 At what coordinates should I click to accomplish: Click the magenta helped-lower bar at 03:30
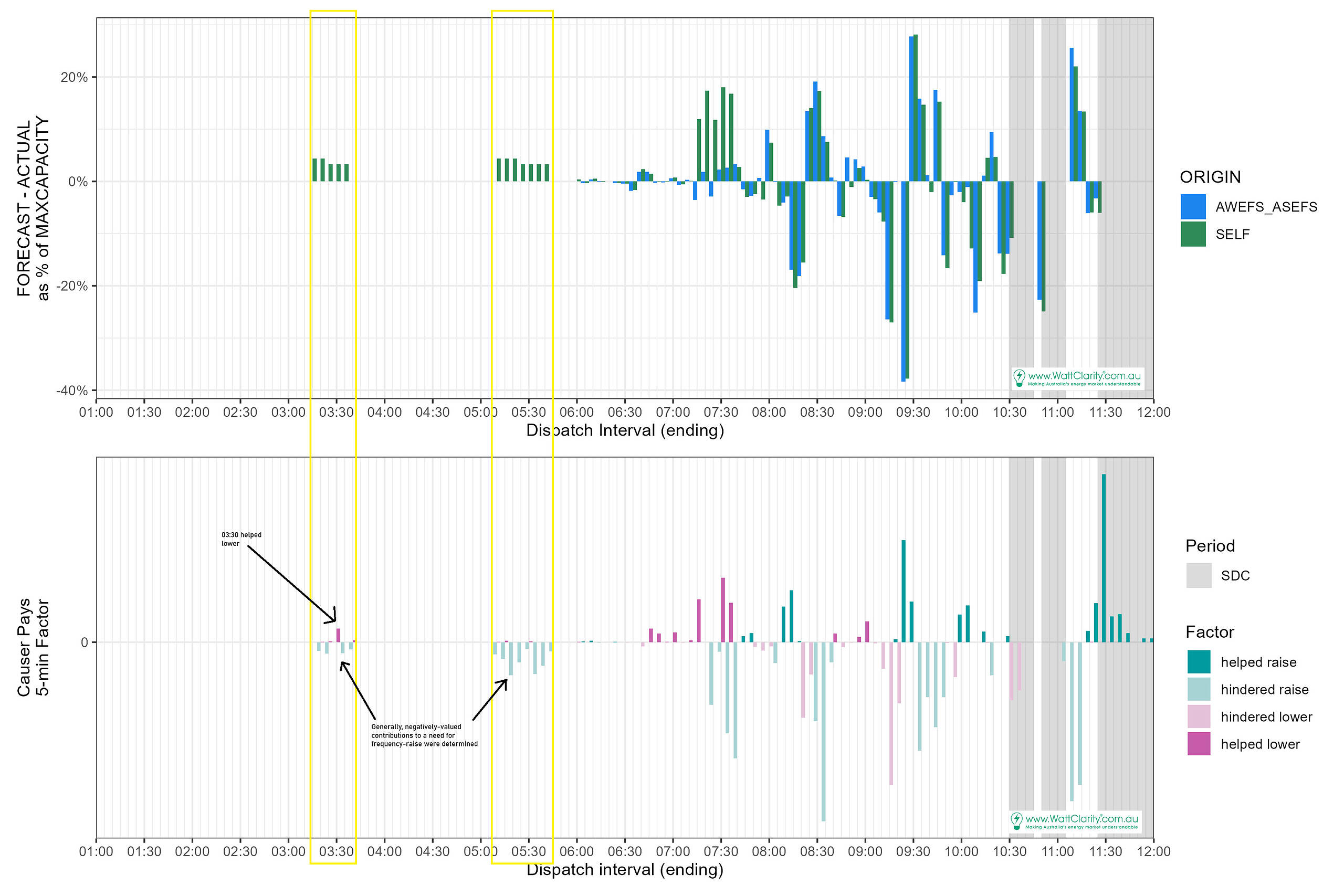pos(338,636)
